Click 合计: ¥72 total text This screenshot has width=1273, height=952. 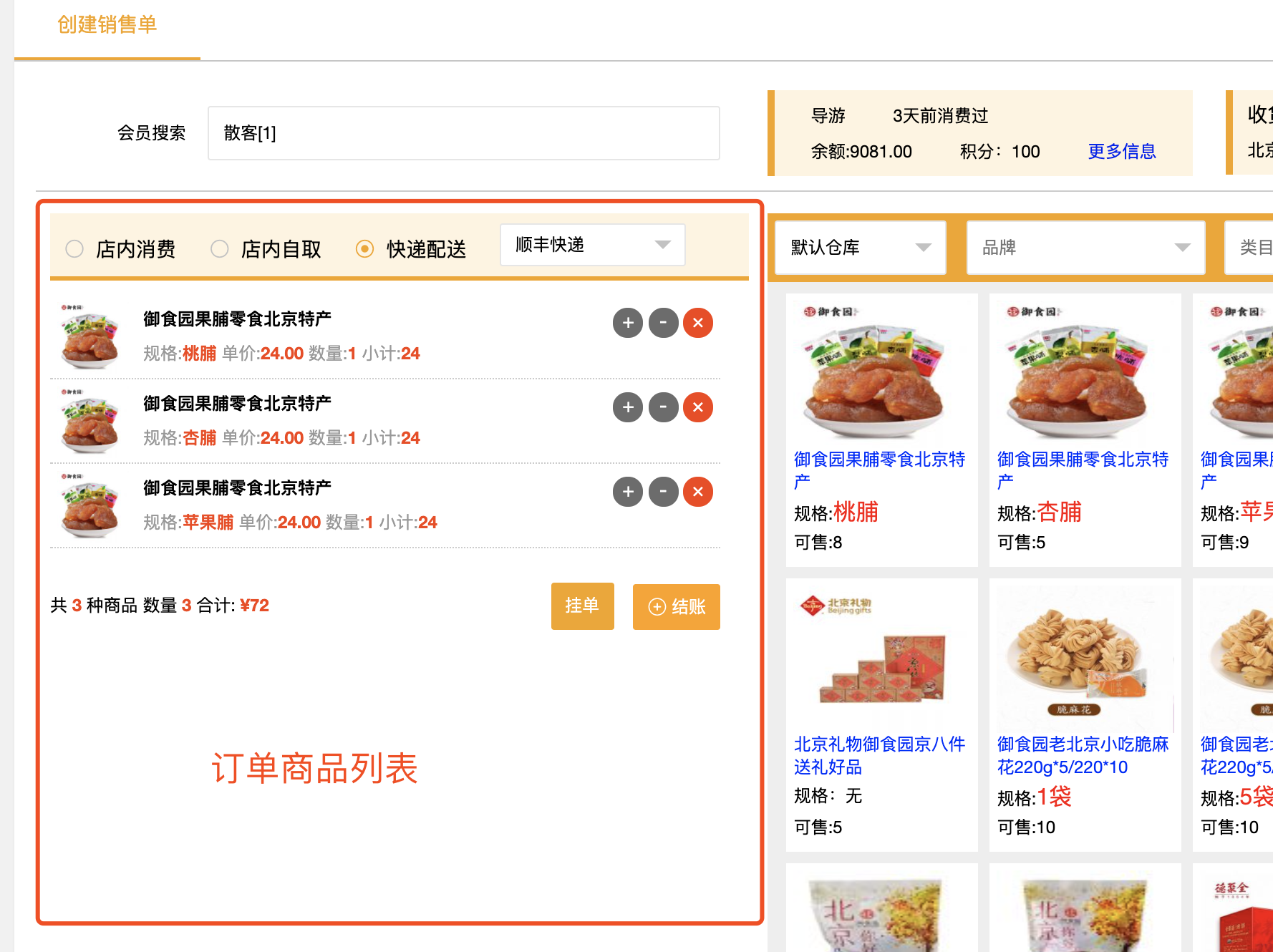(233, 606)
